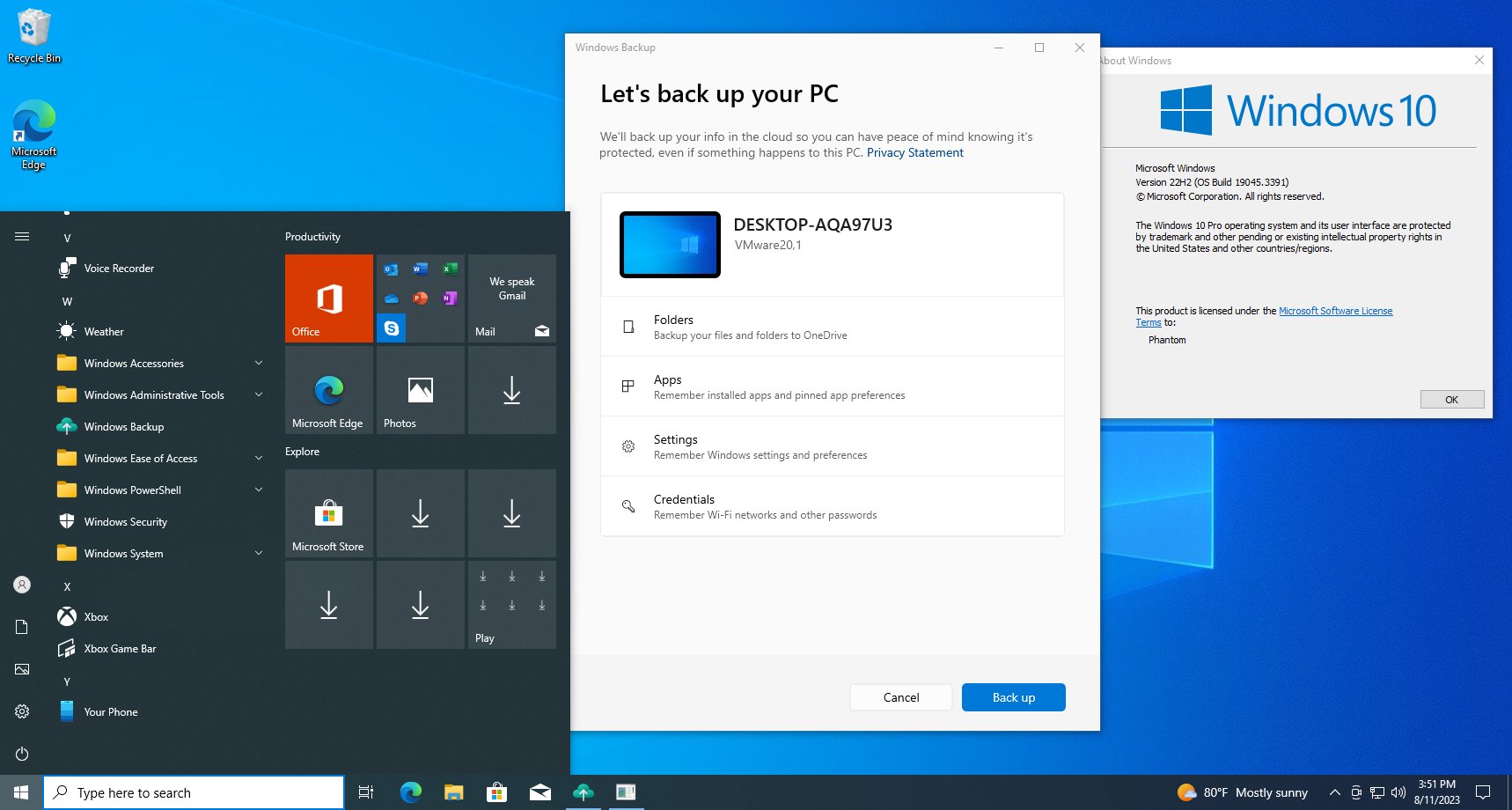The image size is (1512, 810).
Task: Open the Photos tile
Action: point(420,390)
